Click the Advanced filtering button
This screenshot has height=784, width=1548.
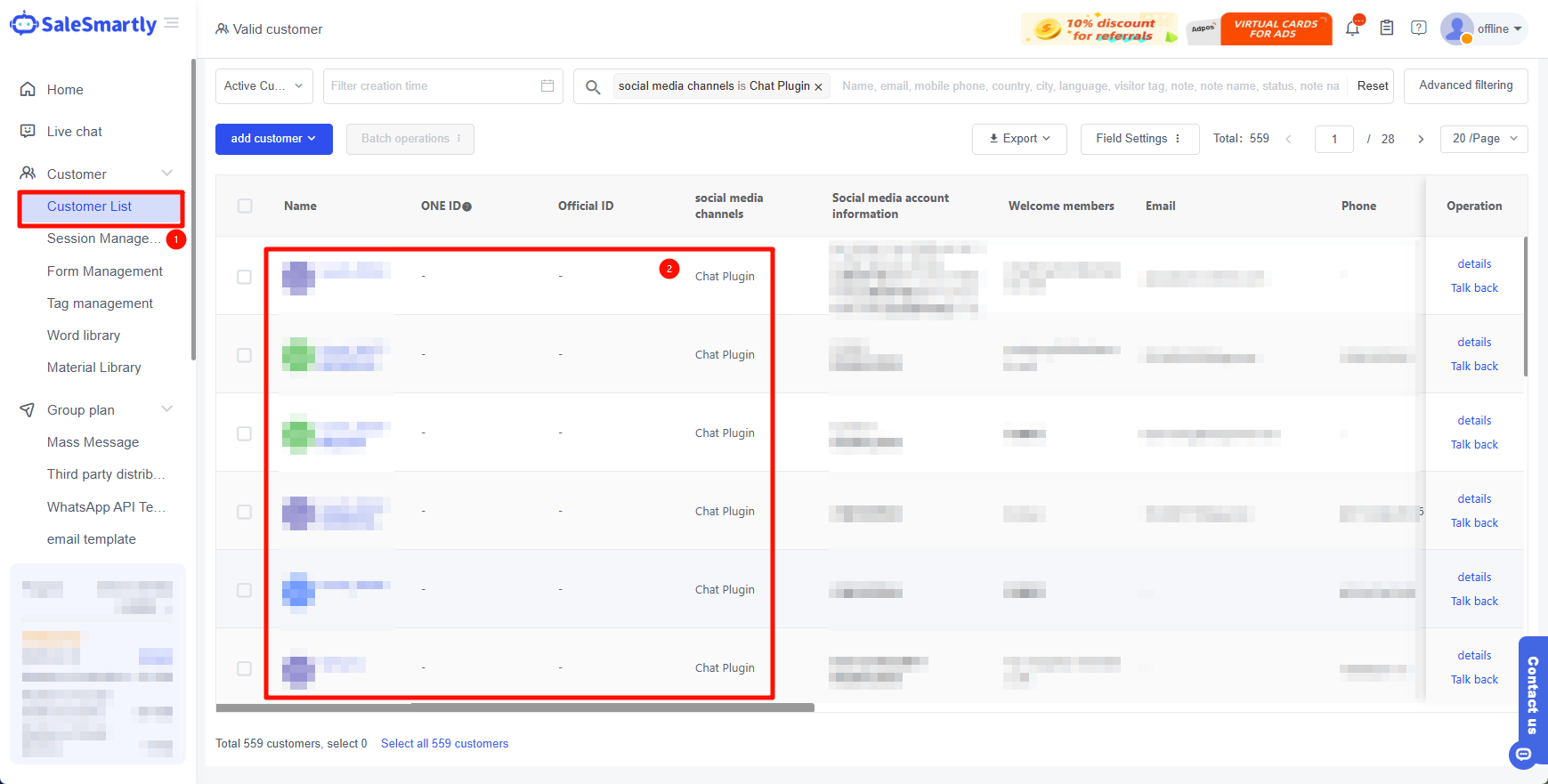(1465, 85)
